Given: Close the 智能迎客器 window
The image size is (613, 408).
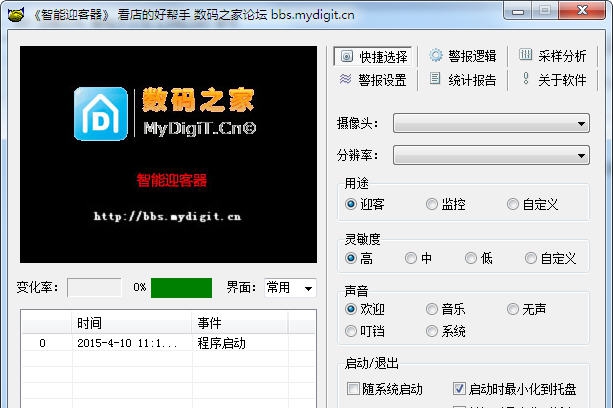Looking at the screenshot, I should point(582,10).
